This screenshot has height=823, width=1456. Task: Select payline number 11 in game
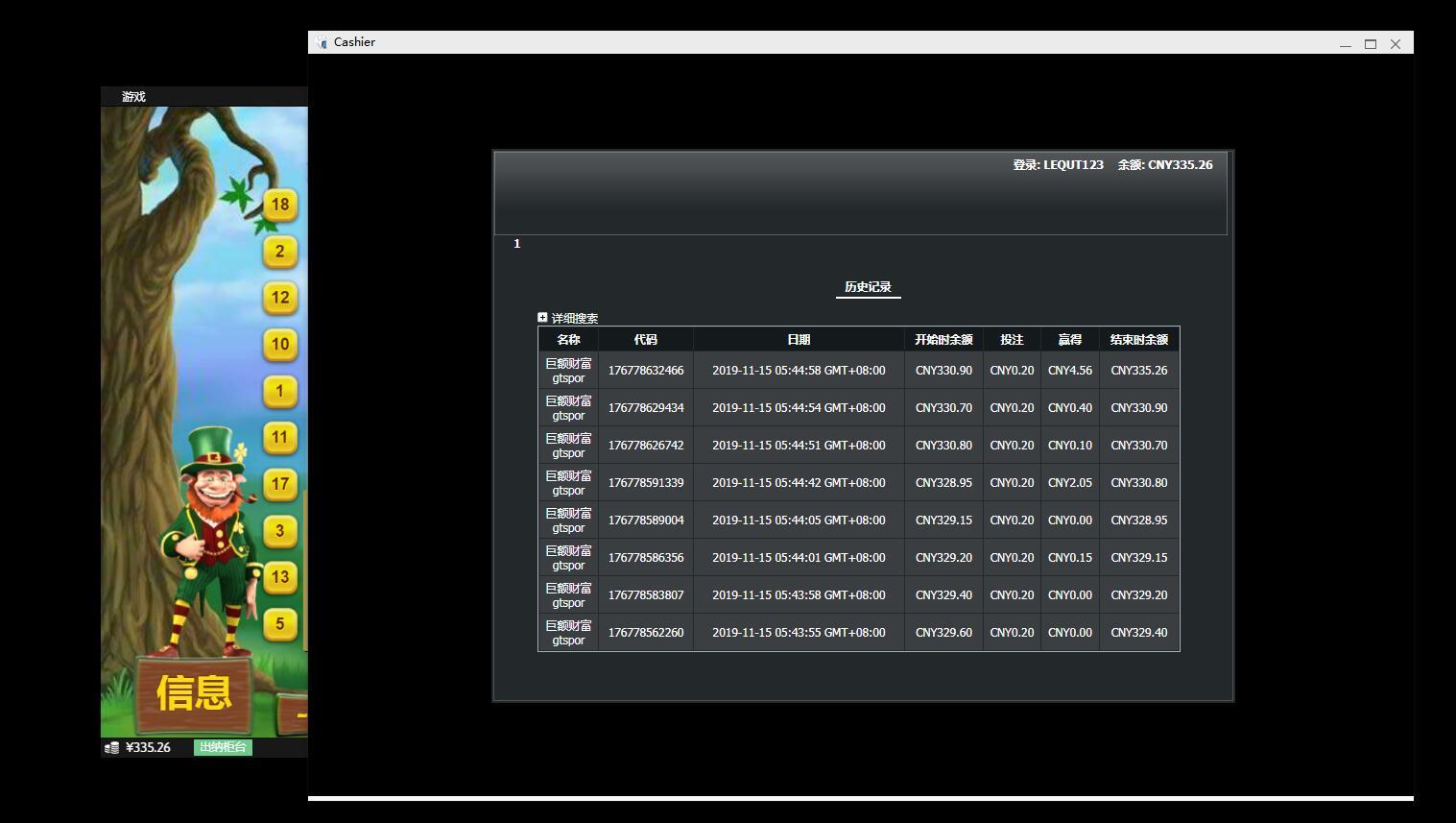[x=280, y=438]
